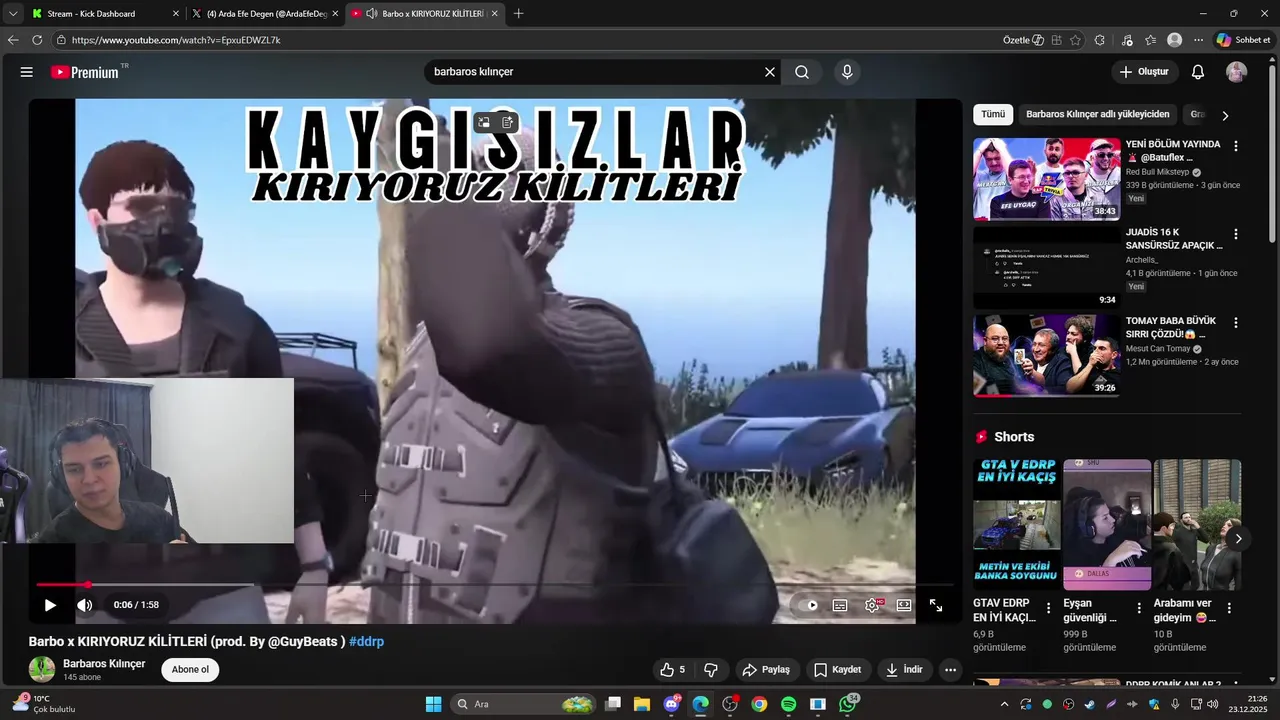Open YouTube notifications bell
Image resolution: width=1280 pixels, height=720 pixels.
point(1198,72)
